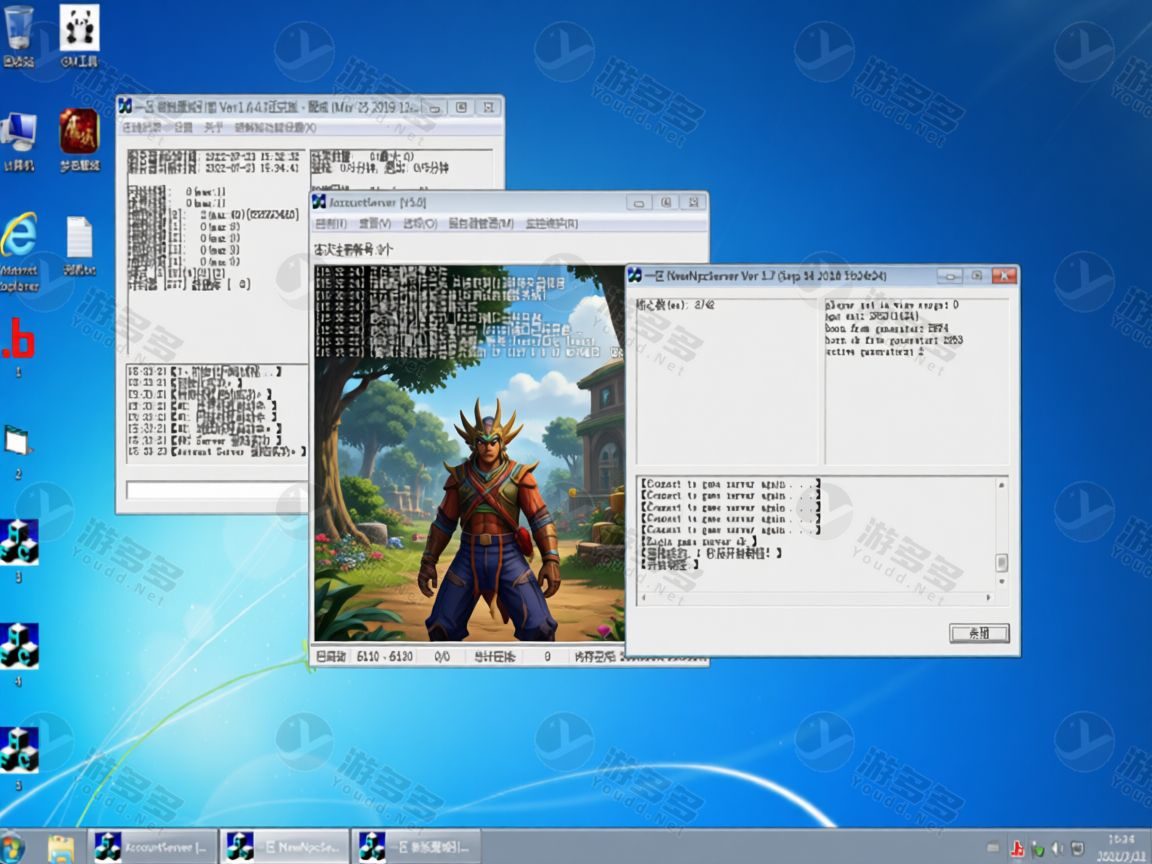Viewport: 1152px width, 864px height.
Task: Click the character image in AccountServer window
Action: pos(469,454)
